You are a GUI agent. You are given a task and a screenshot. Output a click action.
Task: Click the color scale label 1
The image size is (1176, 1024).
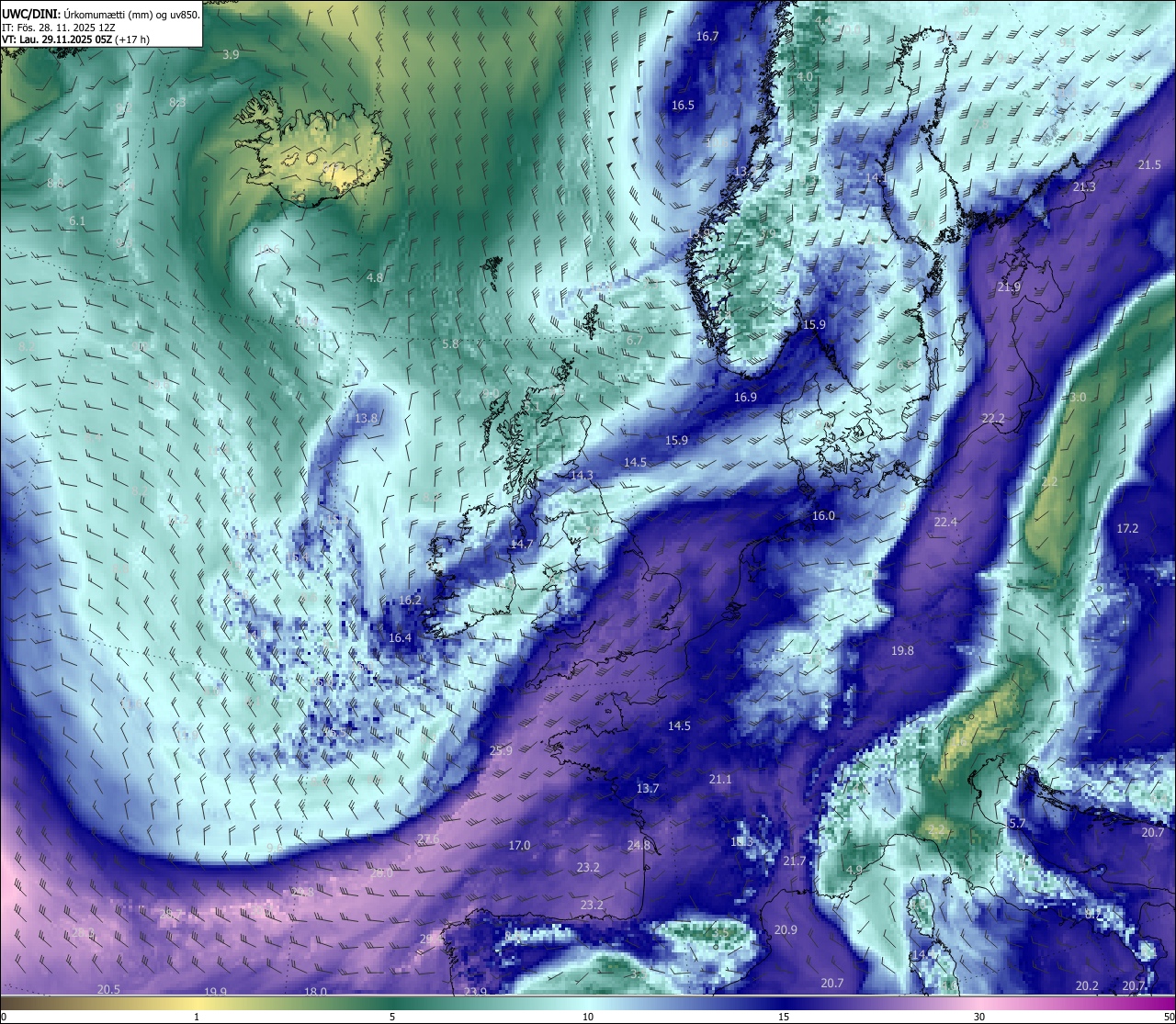(x=197, y=1017)
